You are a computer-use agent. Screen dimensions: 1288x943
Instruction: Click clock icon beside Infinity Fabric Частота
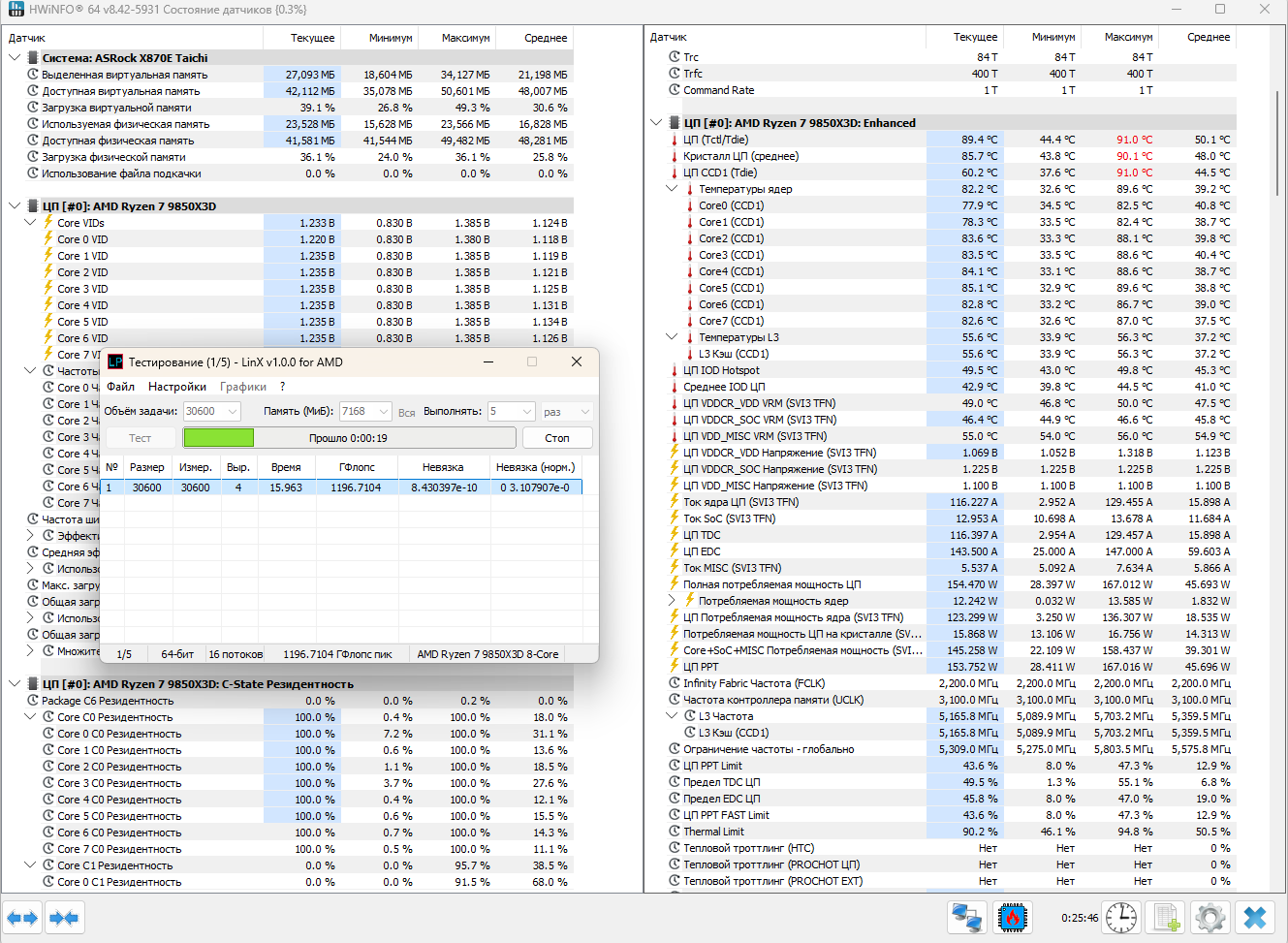675,683
